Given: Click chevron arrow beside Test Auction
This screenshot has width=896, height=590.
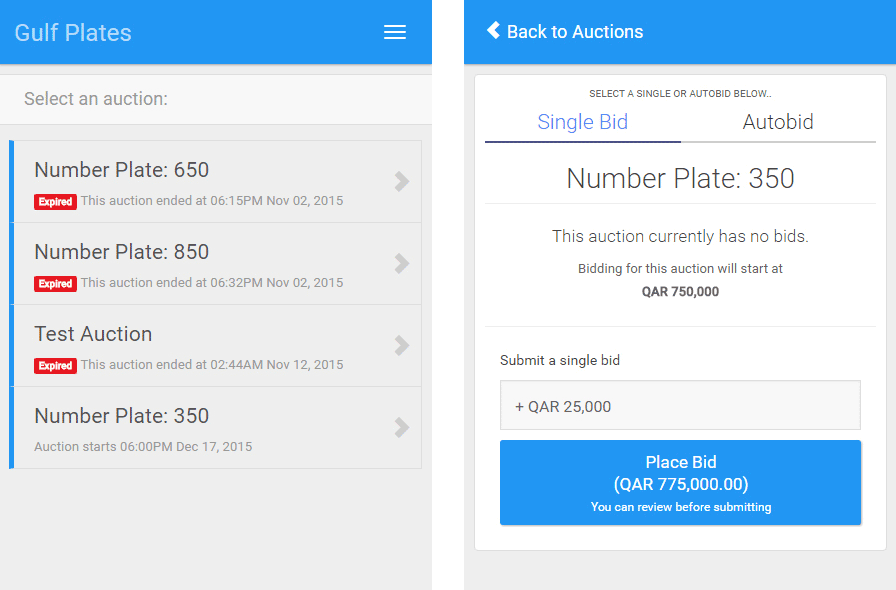Looking at the screenshot, I should [x=402, y=345].
